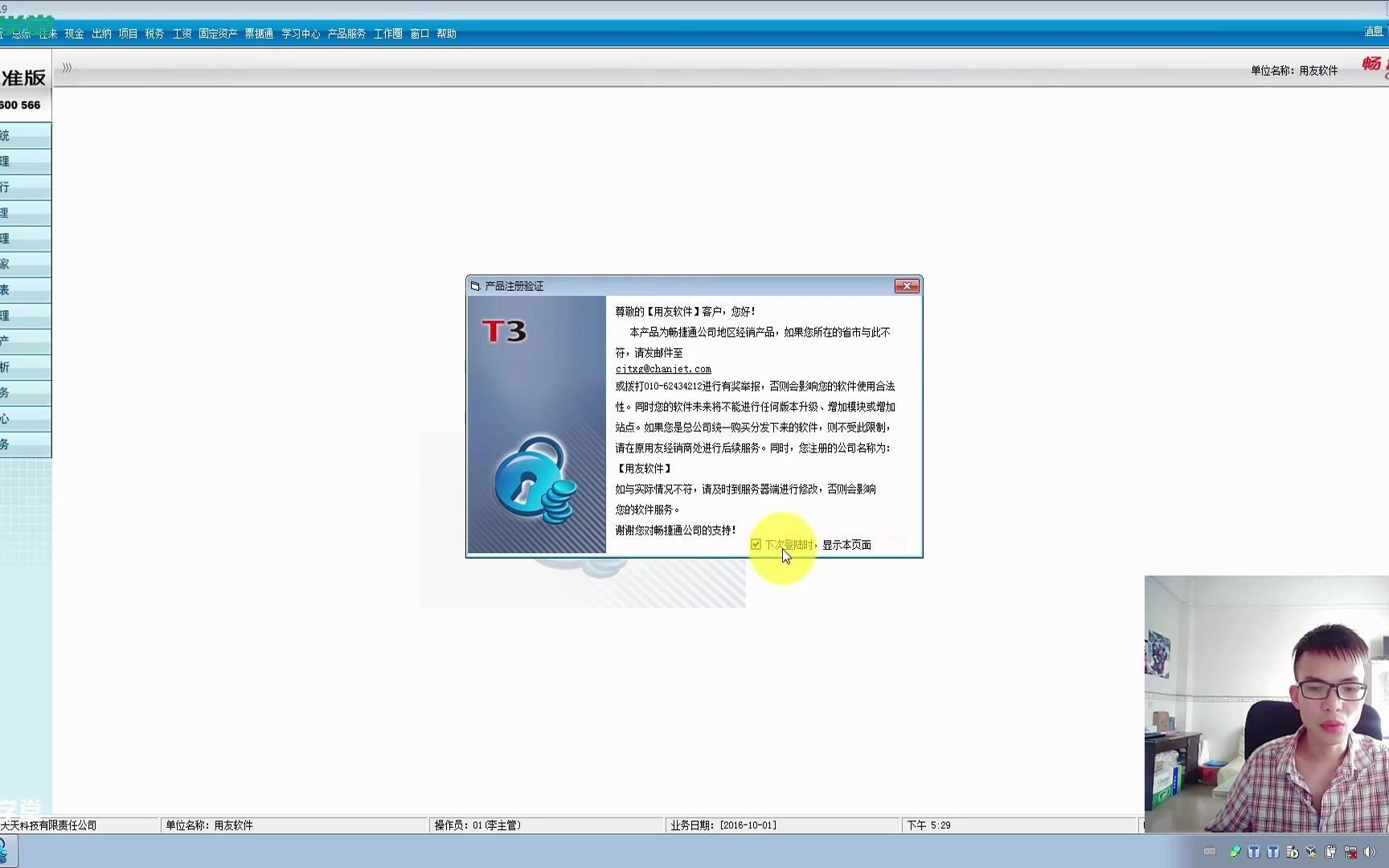Click the 谢谢您对畅捷通公司的支持 line

675,530
